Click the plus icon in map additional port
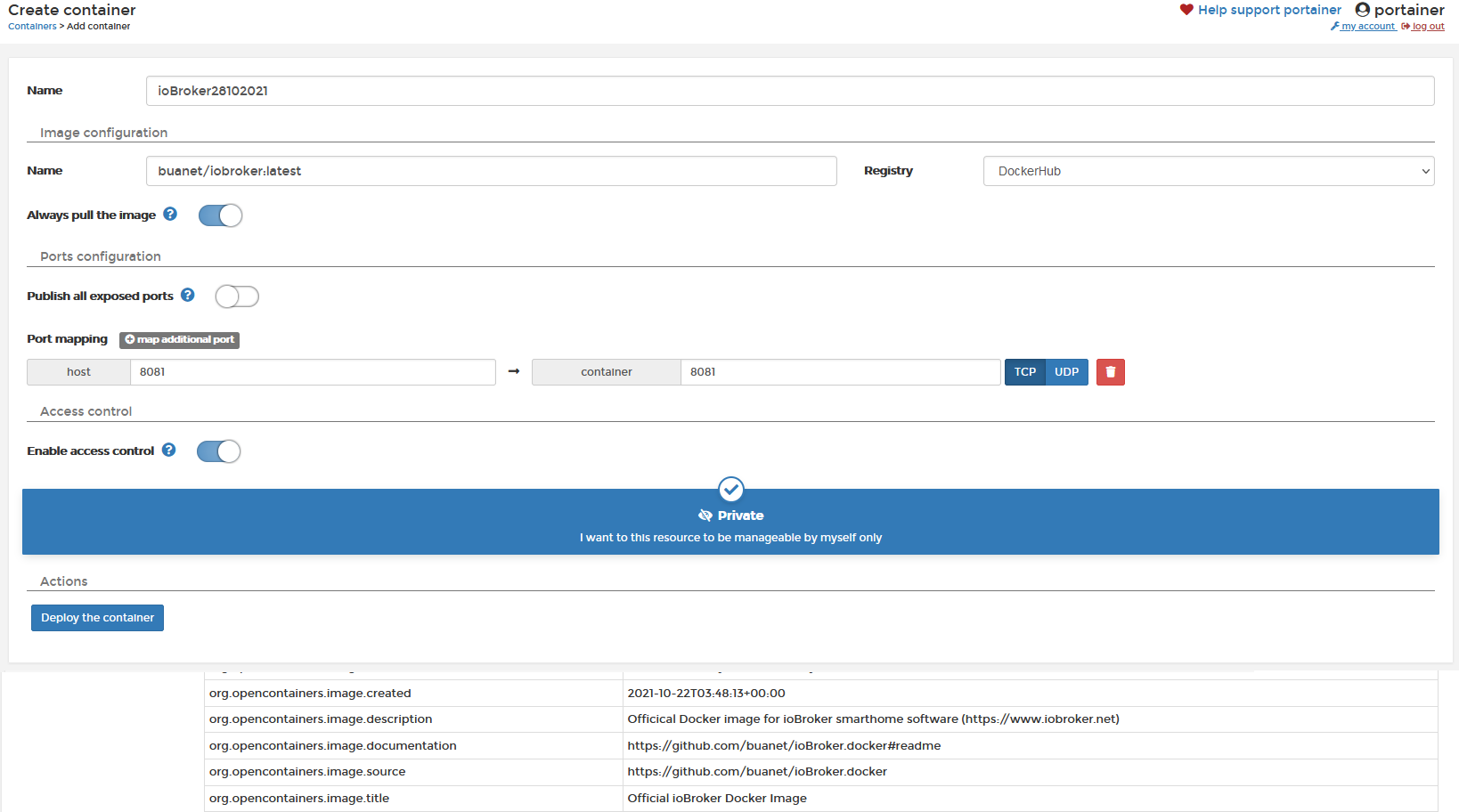The height and width of the screenshot is (812, 1459). (130, 339)
